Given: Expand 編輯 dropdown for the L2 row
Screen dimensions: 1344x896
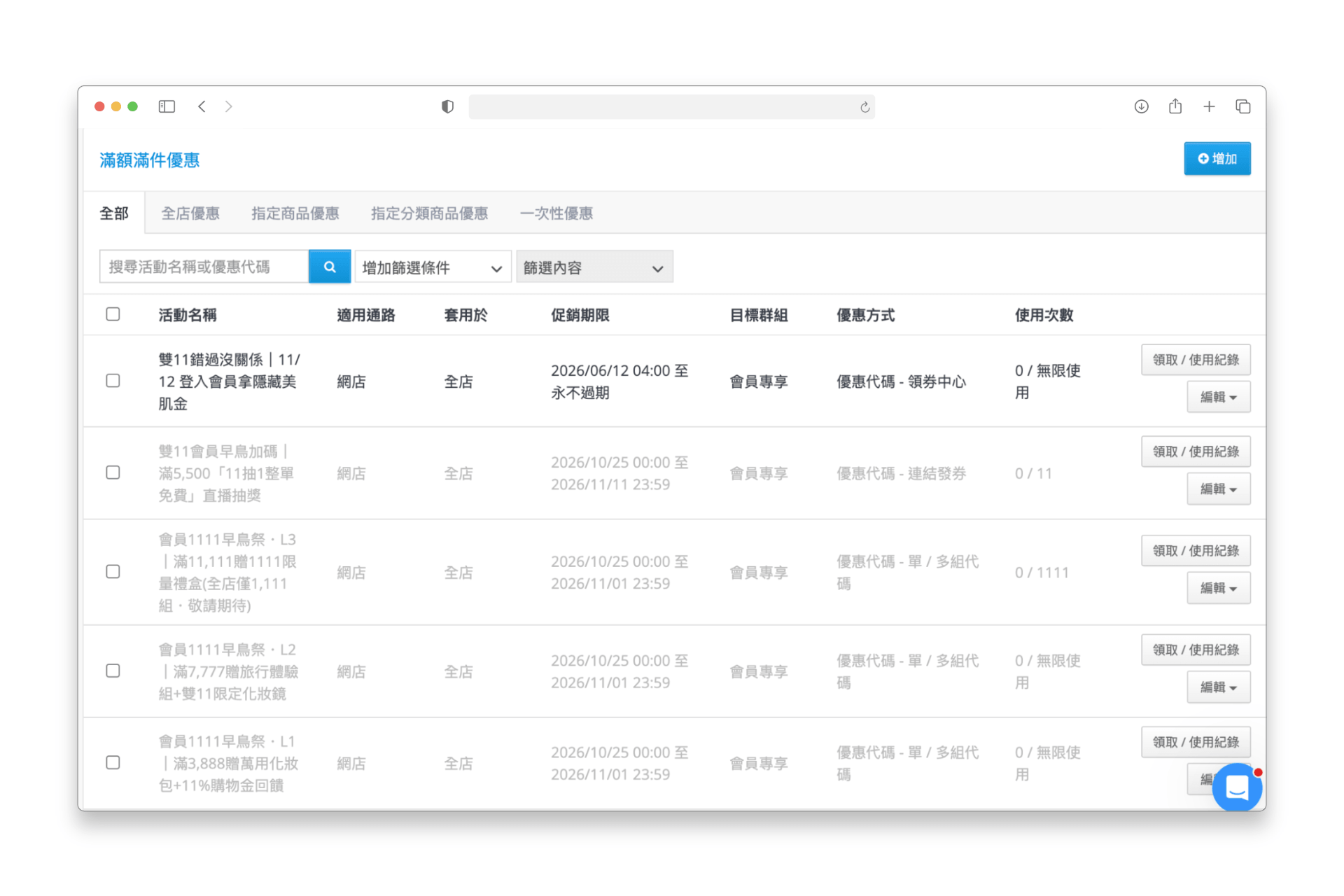Looking at the screenshot, I should pos(1218,687).
